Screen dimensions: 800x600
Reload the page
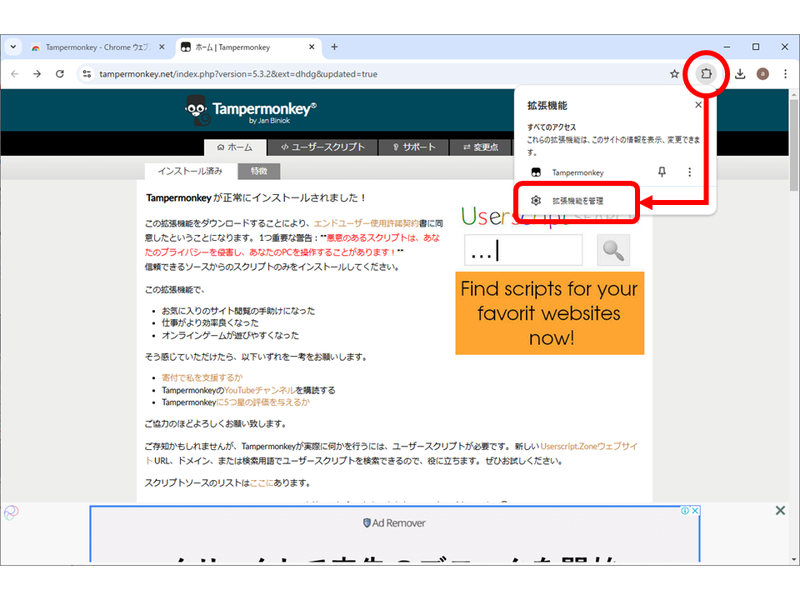(x=60, y=74)
